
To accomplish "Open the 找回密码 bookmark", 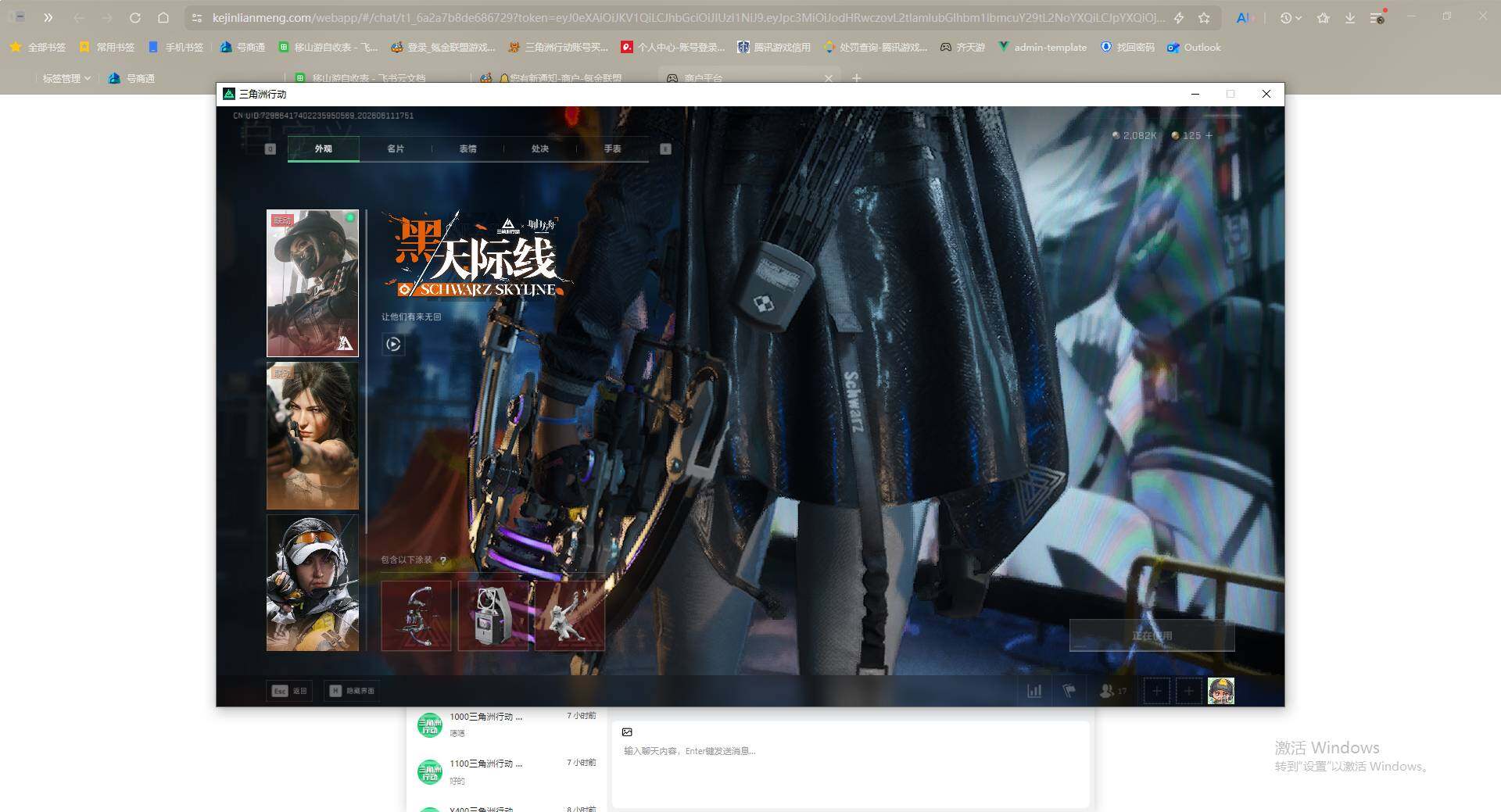I will click(1127, 47).
